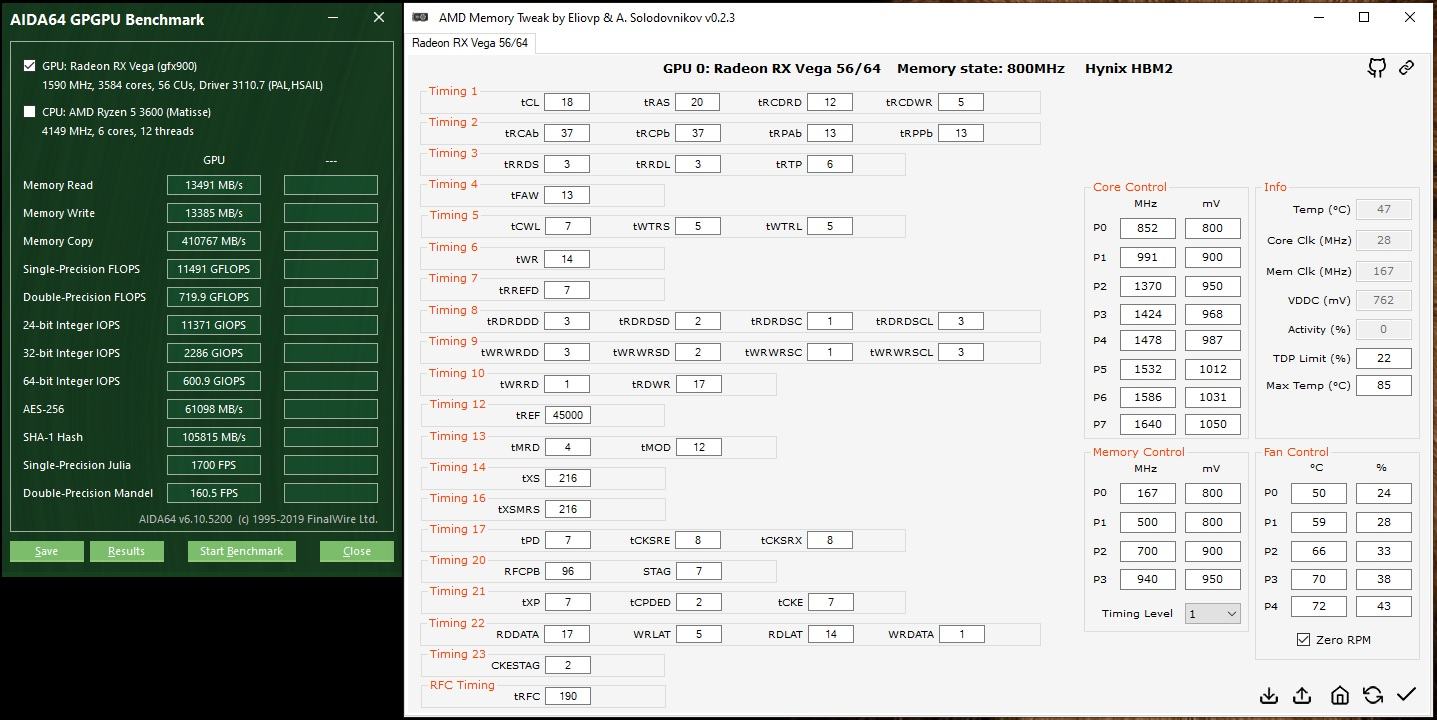Click the tCL value field

coord(567,102)
